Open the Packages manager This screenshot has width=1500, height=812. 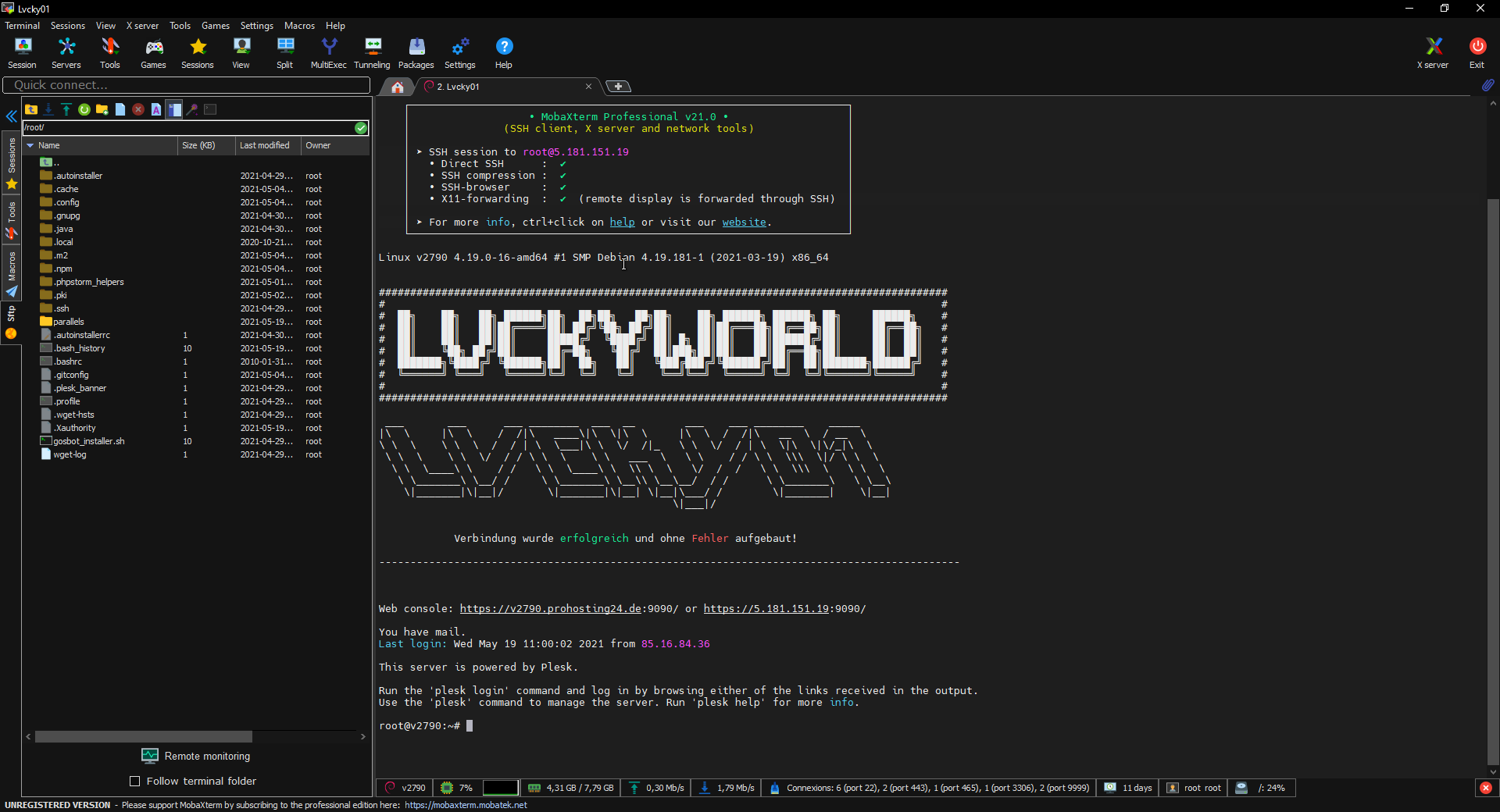416,53
